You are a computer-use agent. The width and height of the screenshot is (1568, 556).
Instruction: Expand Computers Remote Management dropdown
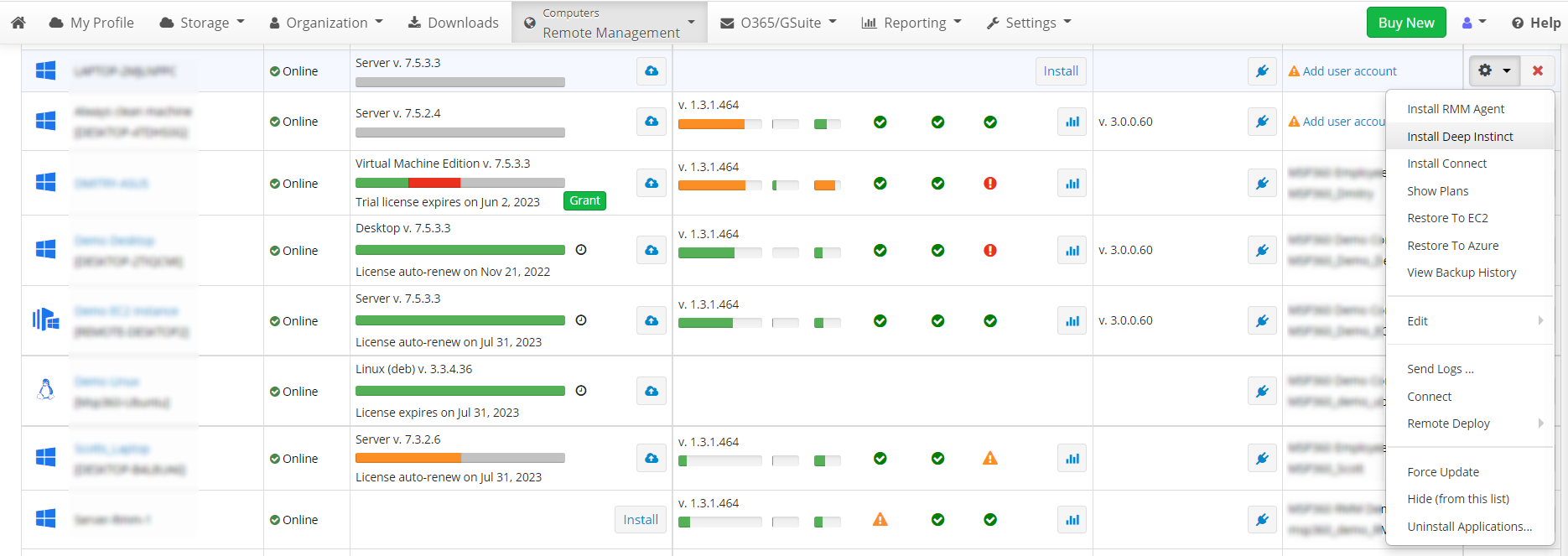610,23
